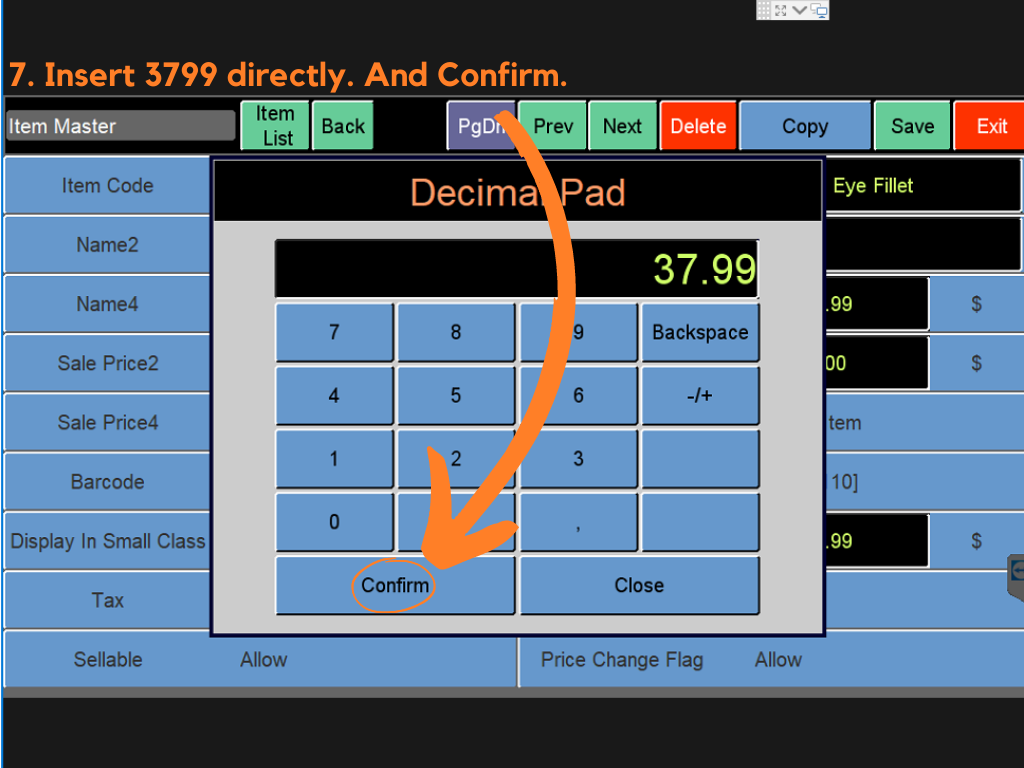
Task: Select the Sellable Allow setting
Action: tap(263, 660)
